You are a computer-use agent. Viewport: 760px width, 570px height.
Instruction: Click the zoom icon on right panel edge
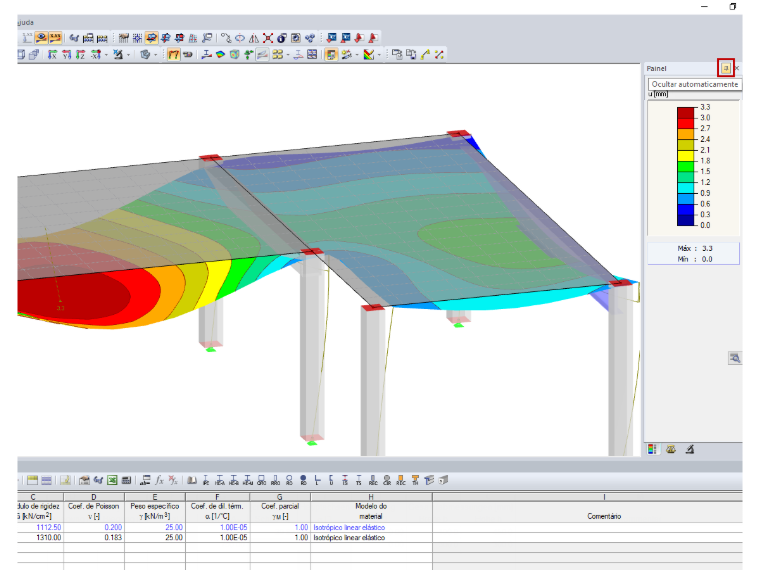point(735,358)
